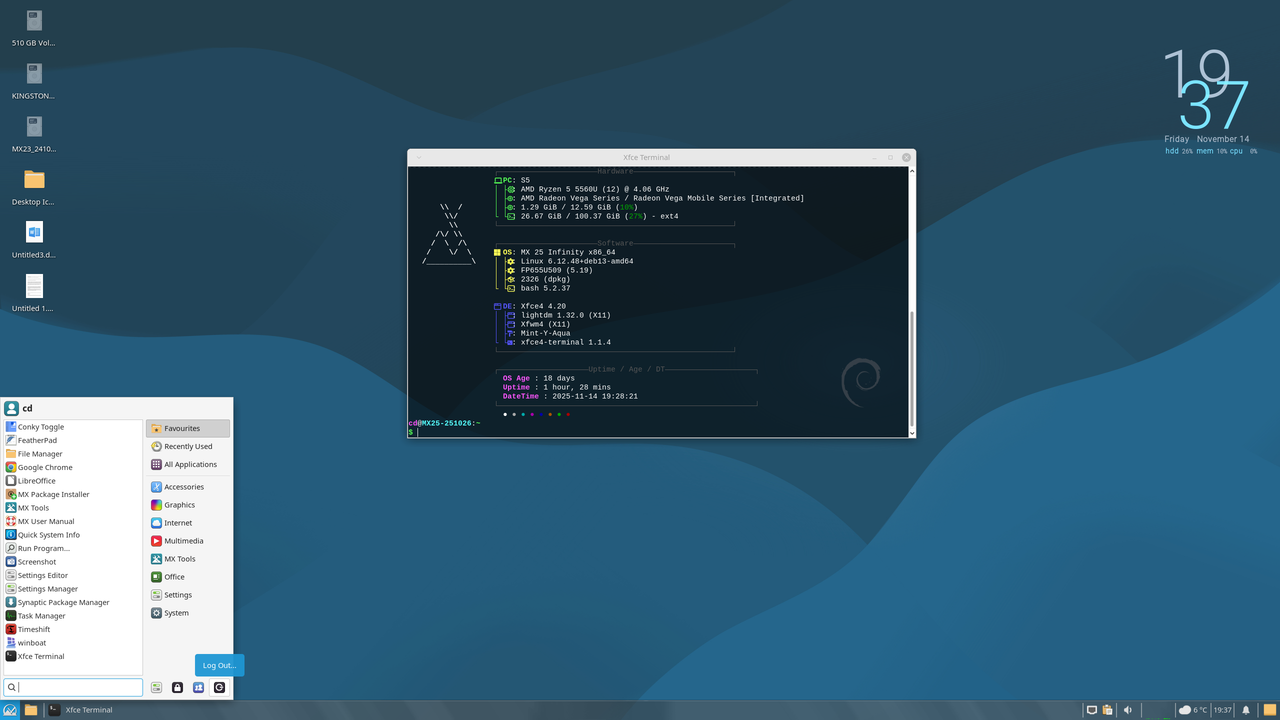Open the clipboard manager tray icon
This screenshot has height=720, width=1280.
pos(1109,710)
